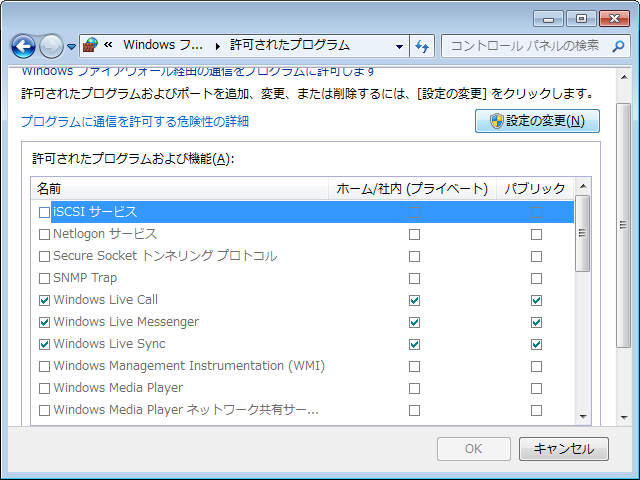
Task: Toggle private checkbox for 'Windows Media Player'
Action: pos(414,388)
